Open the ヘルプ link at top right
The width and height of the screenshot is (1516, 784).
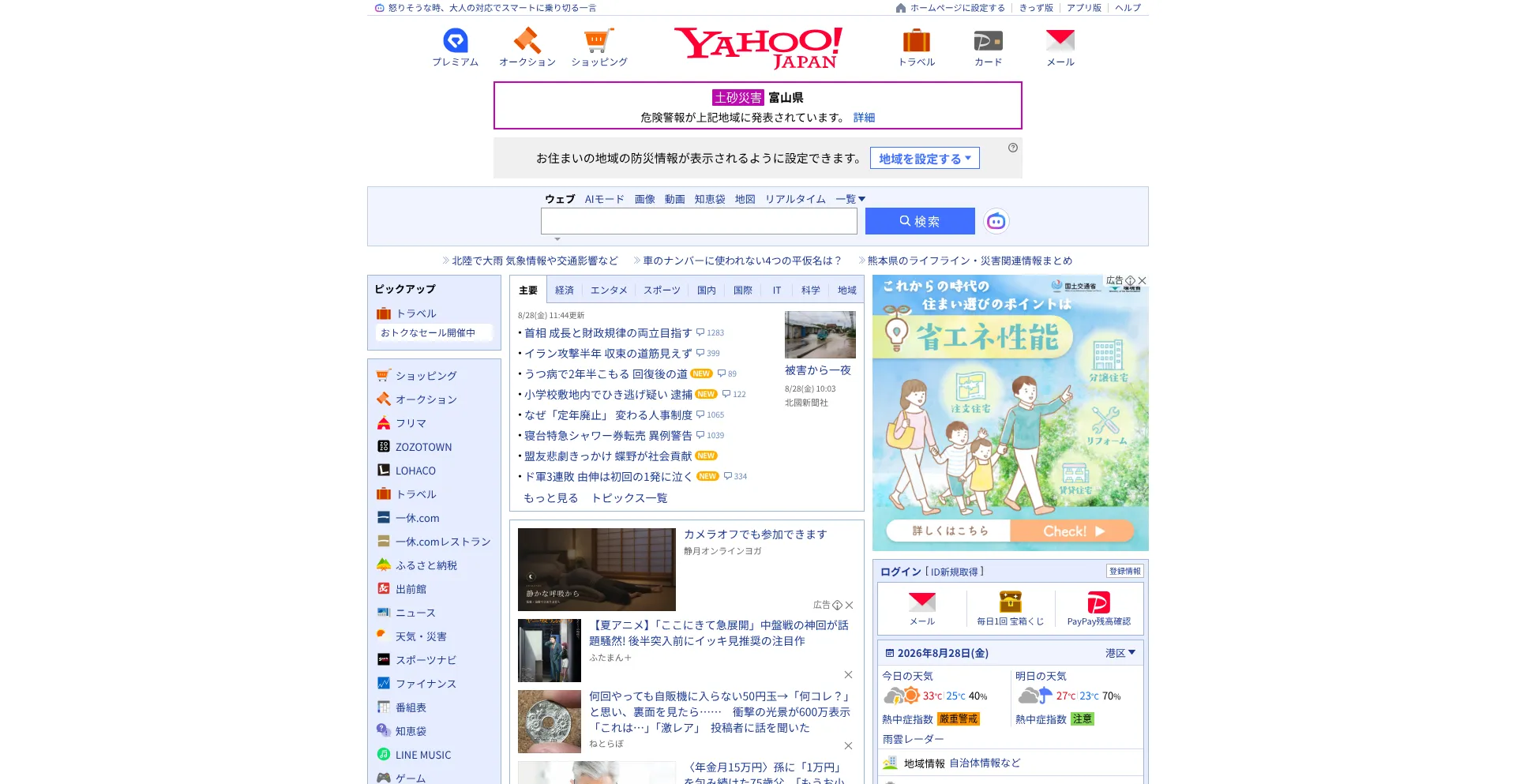coord(1128,8)
